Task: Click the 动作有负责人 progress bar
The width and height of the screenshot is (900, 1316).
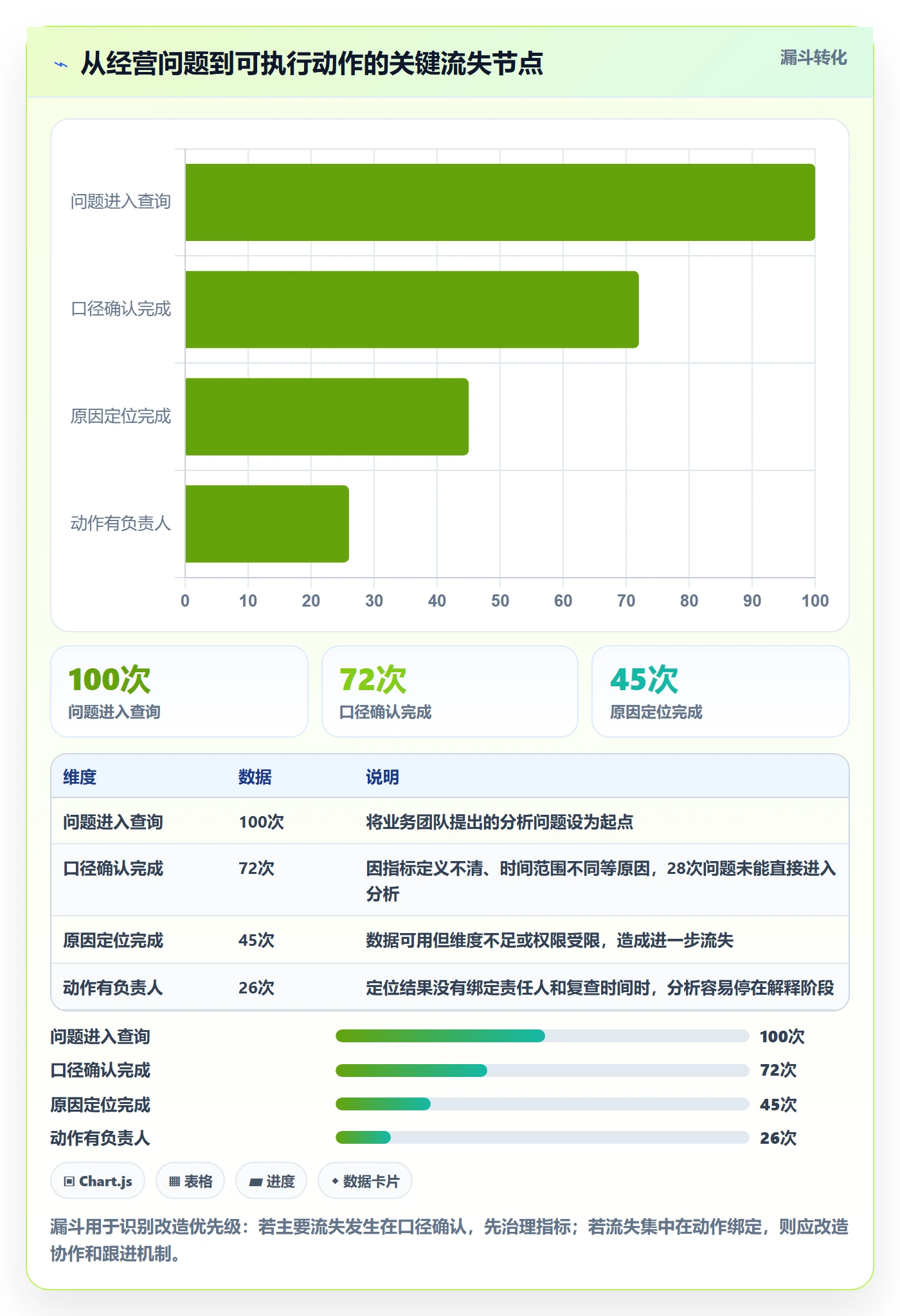Action: coord(543,1137)
